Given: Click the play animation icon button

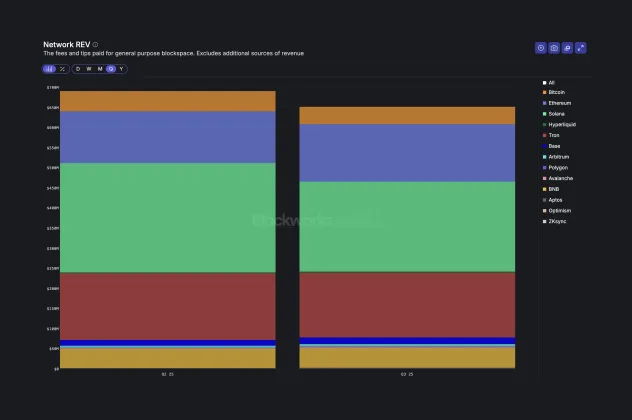Looking at the screenshot, I should [x=541, y=48].
